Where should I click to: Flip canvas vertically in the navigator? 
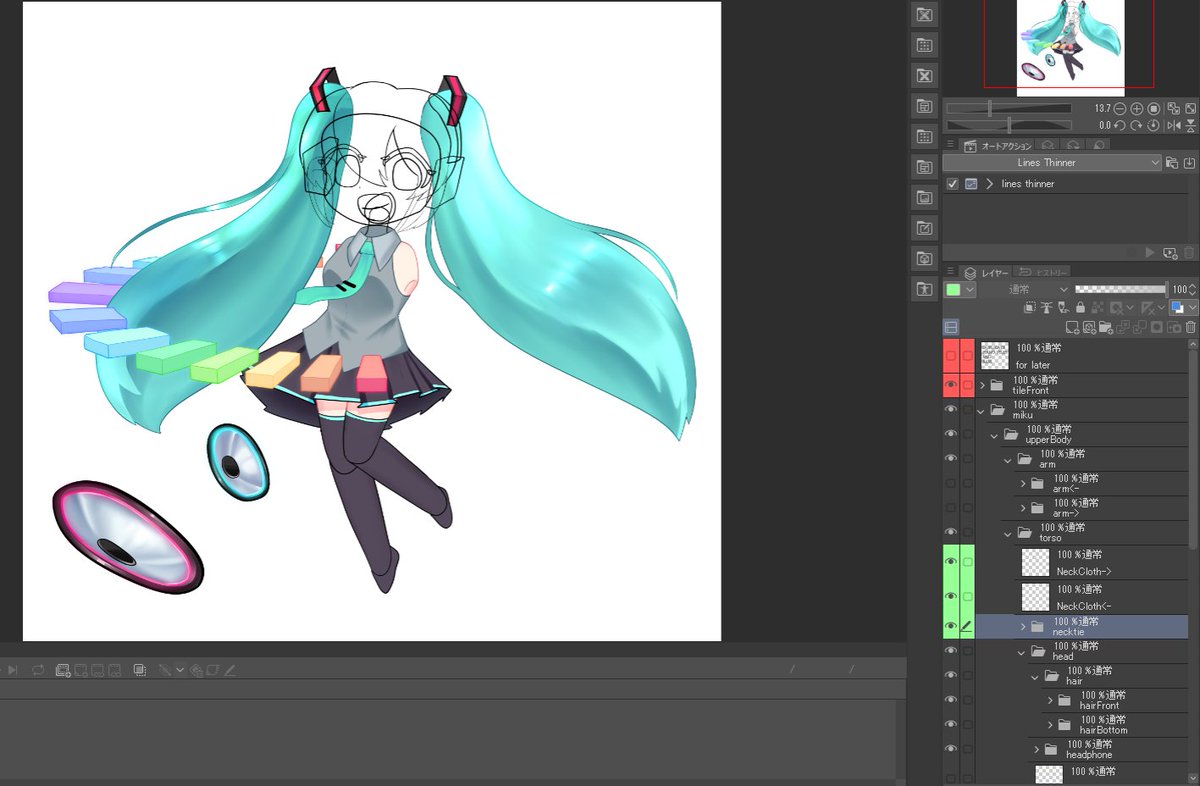pyautogui.click(x=1191, y=125)
